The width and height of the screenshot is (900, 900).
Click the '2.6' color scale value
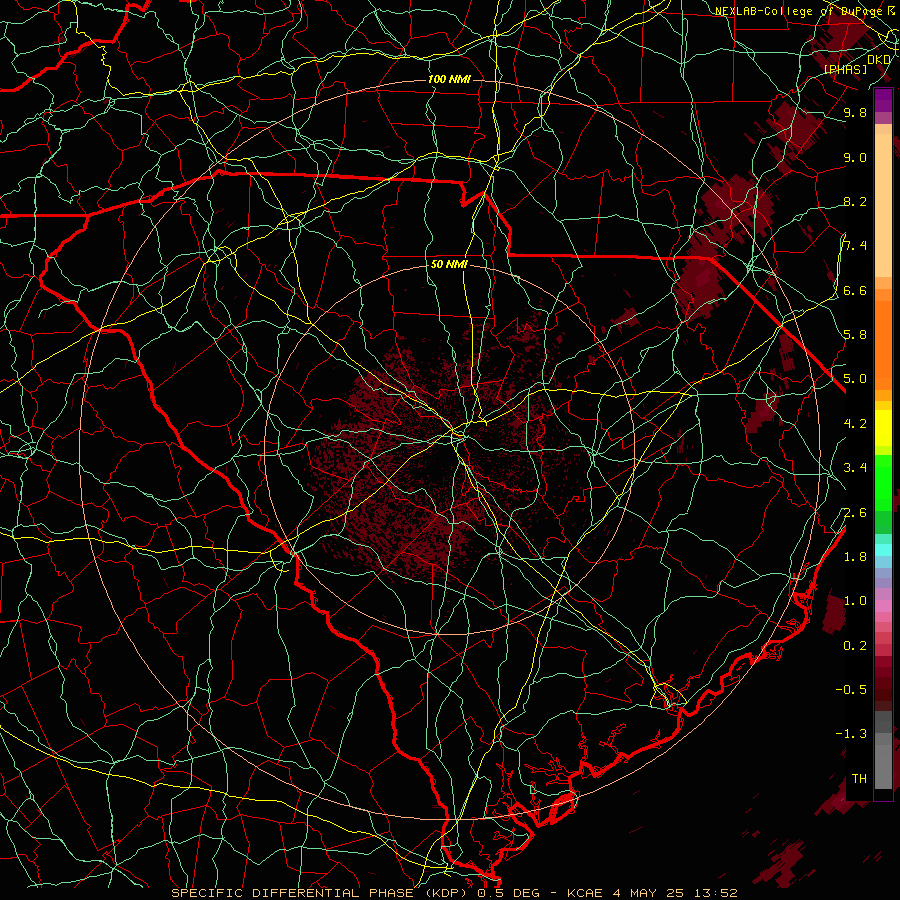(855, 513)
